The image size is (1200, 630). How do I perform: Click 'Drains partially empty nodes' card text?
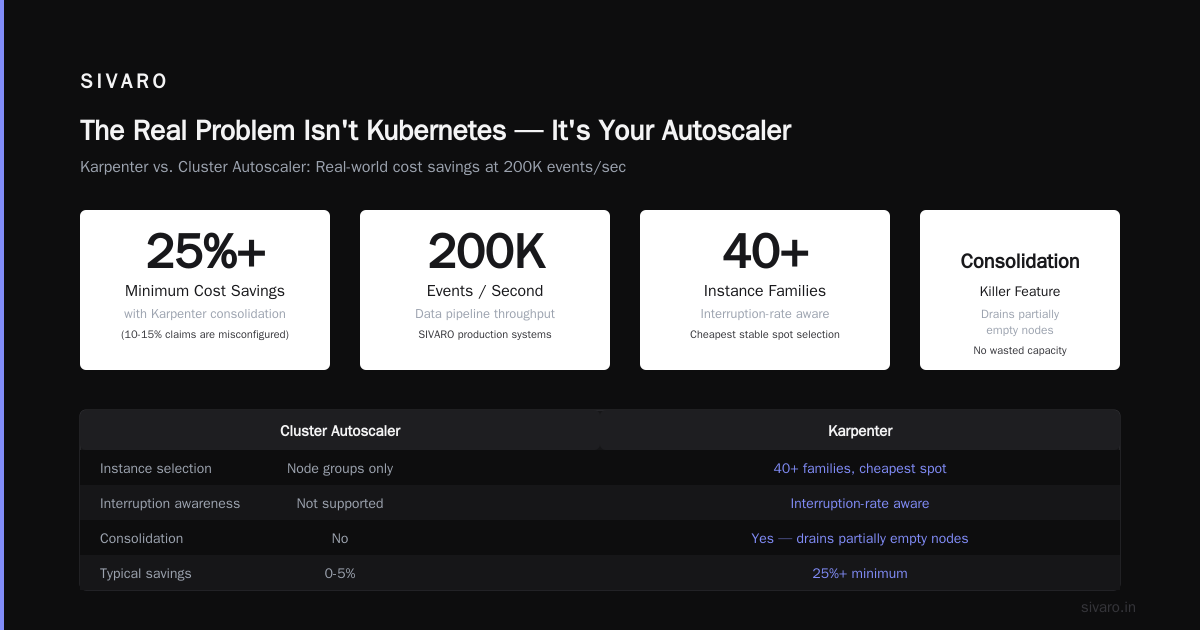click(1020, 322)
